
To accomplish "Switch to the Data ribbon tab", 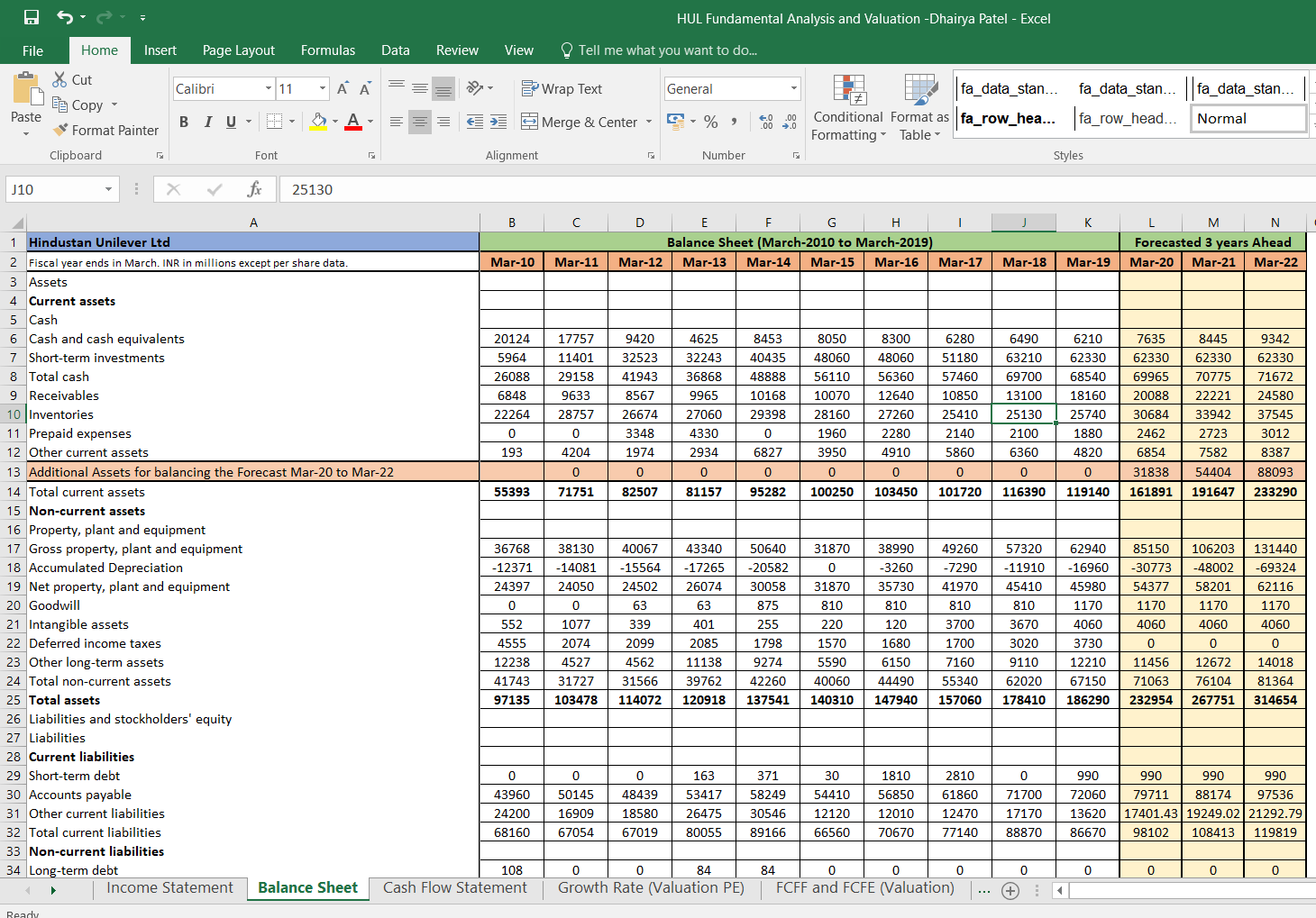I will tap(395, 50).
